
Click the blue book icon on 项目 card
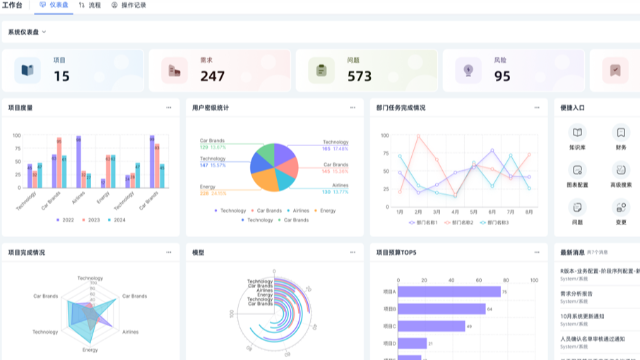point(27,70)
